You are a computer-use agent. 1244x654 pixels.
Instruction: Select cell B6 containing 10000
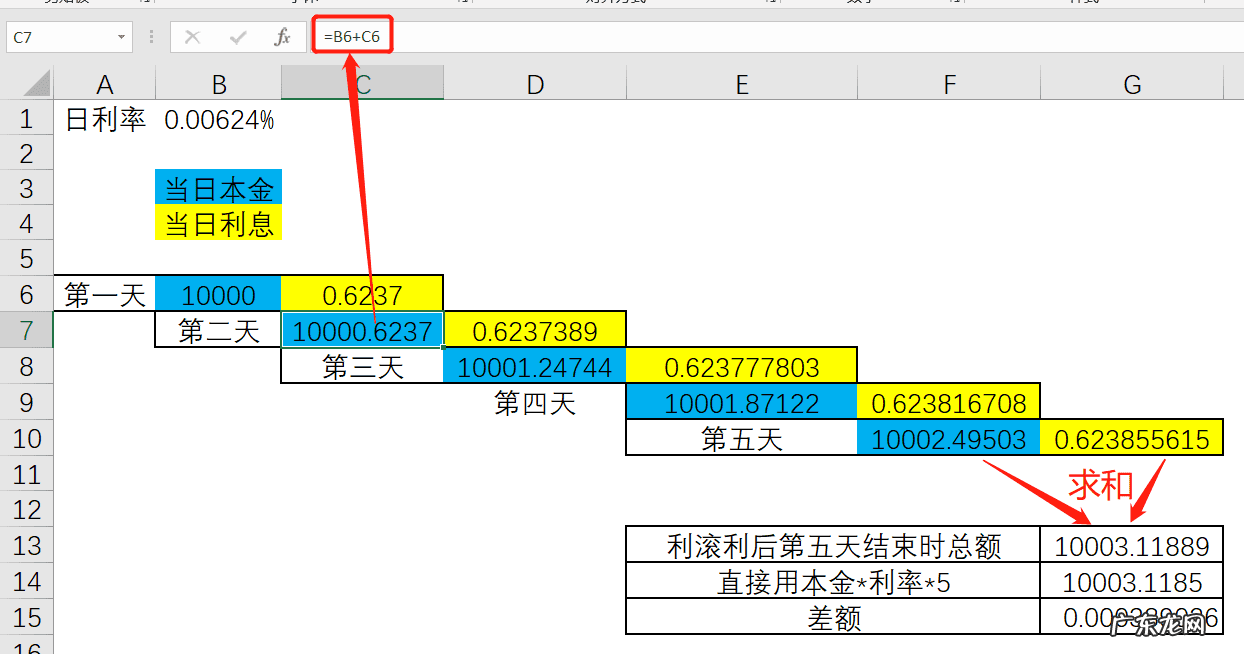218,293
